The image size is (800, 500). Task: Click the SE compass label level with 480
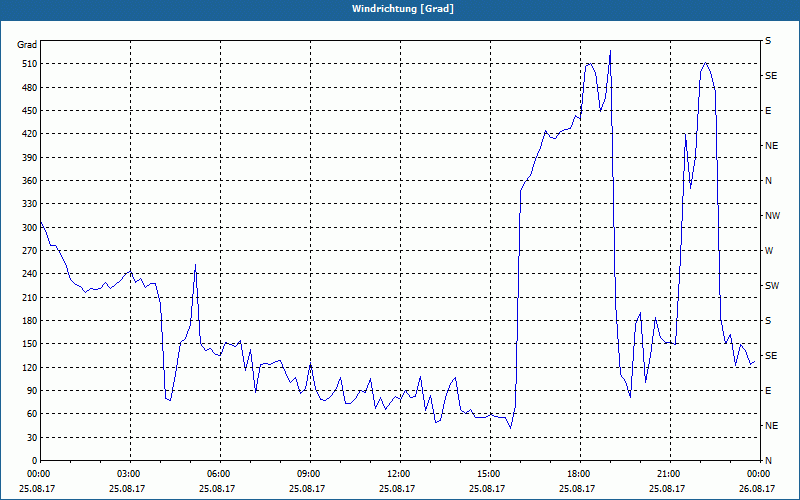(x=771, y=76)
